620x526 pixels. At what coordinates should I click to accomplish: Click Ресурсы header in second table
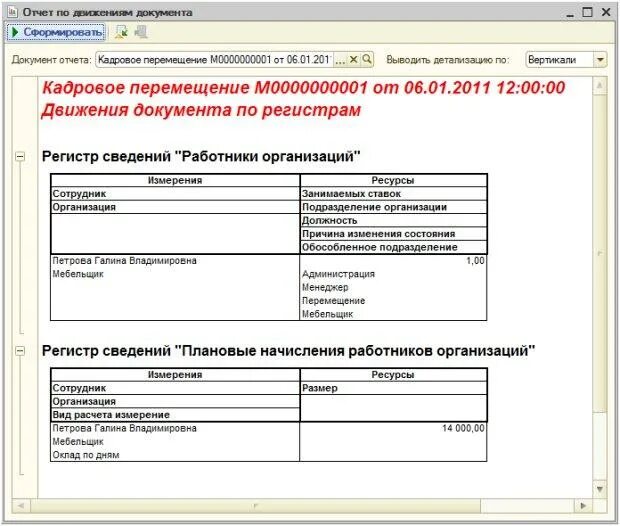[393, 375]
